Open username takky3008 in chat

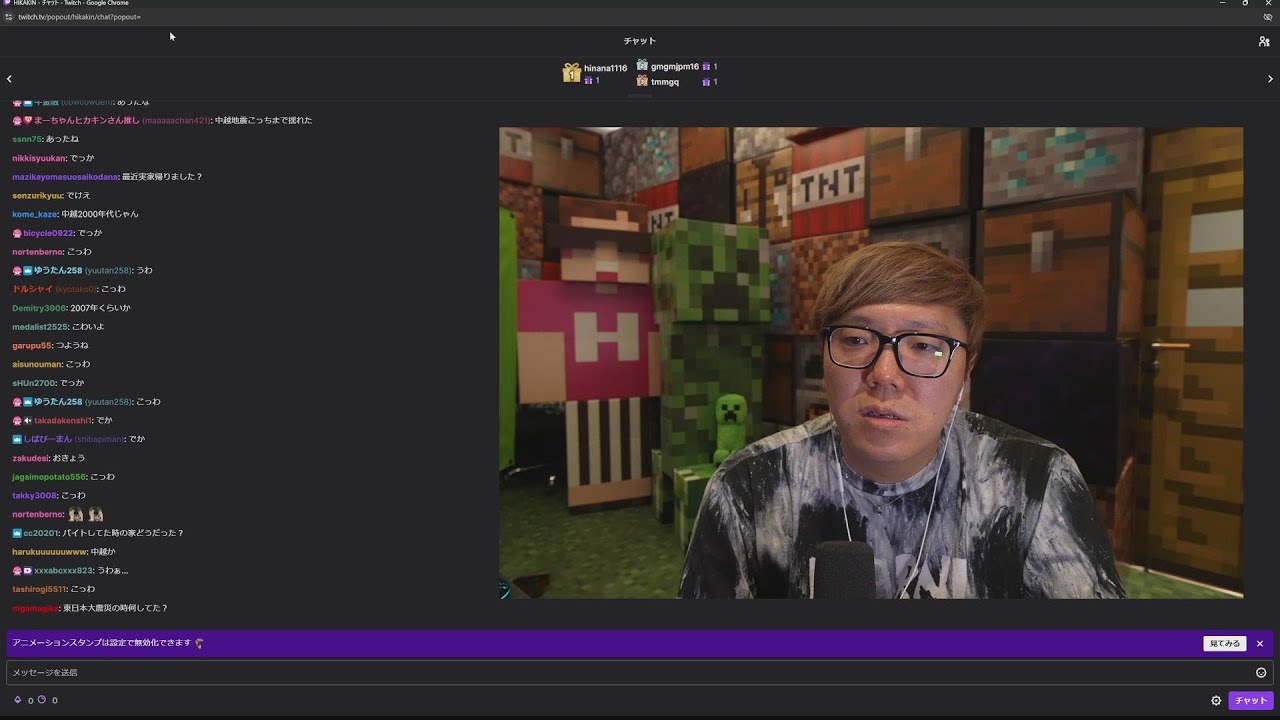click(x=34, y=496)
